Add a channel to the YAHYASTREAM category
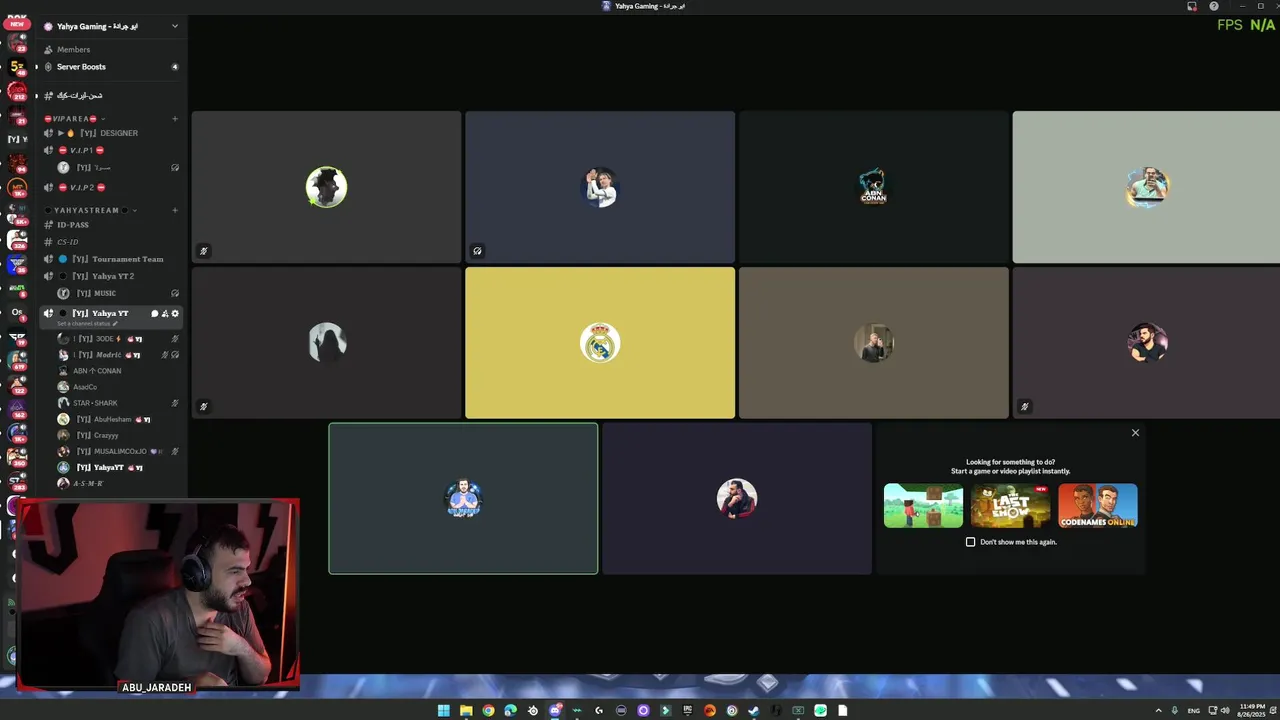The width and height of the screenshot is (1280, 720). [x=175, y=210]
